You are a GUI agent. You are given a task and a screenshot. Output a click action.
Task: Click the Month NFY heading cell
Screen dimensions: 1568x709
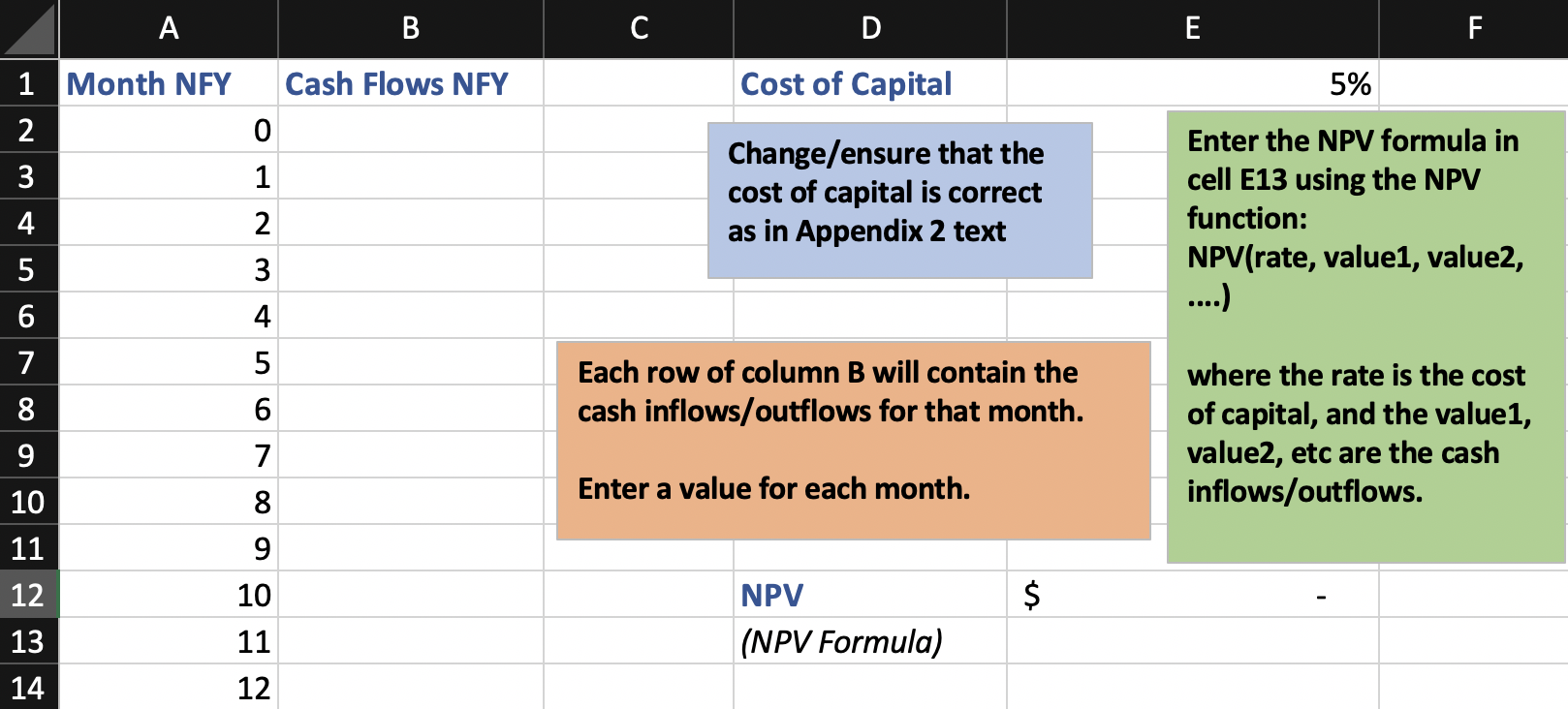coord(169,84)
